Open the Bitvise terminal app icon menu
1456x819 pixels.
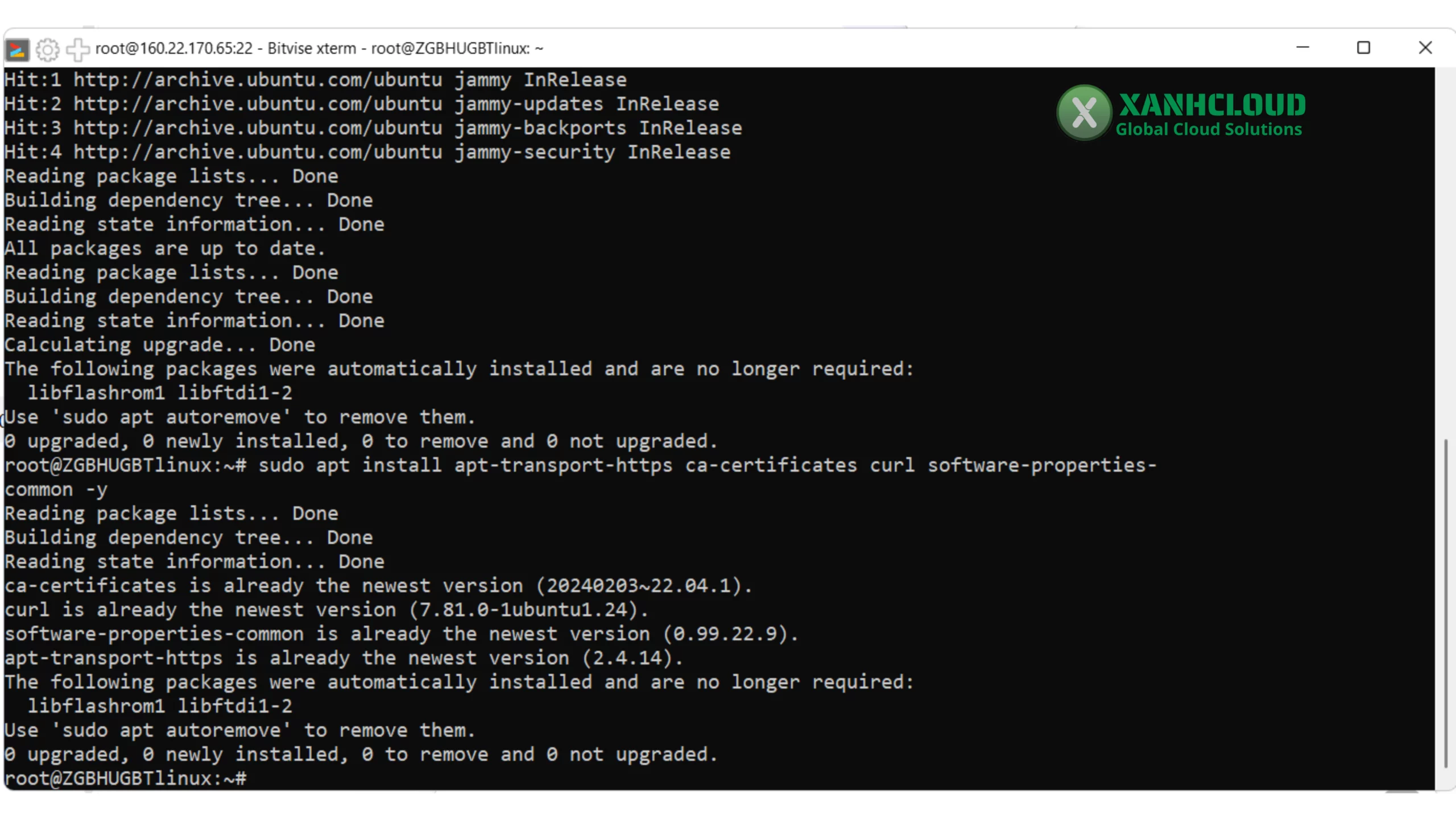click(x=16, y=49)
